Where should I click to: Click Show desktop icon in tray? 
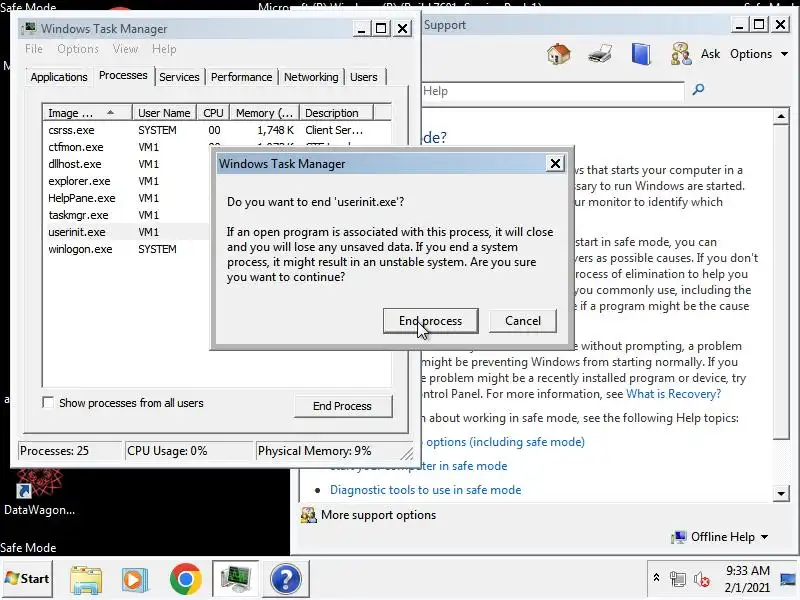(x=788, y=579)
